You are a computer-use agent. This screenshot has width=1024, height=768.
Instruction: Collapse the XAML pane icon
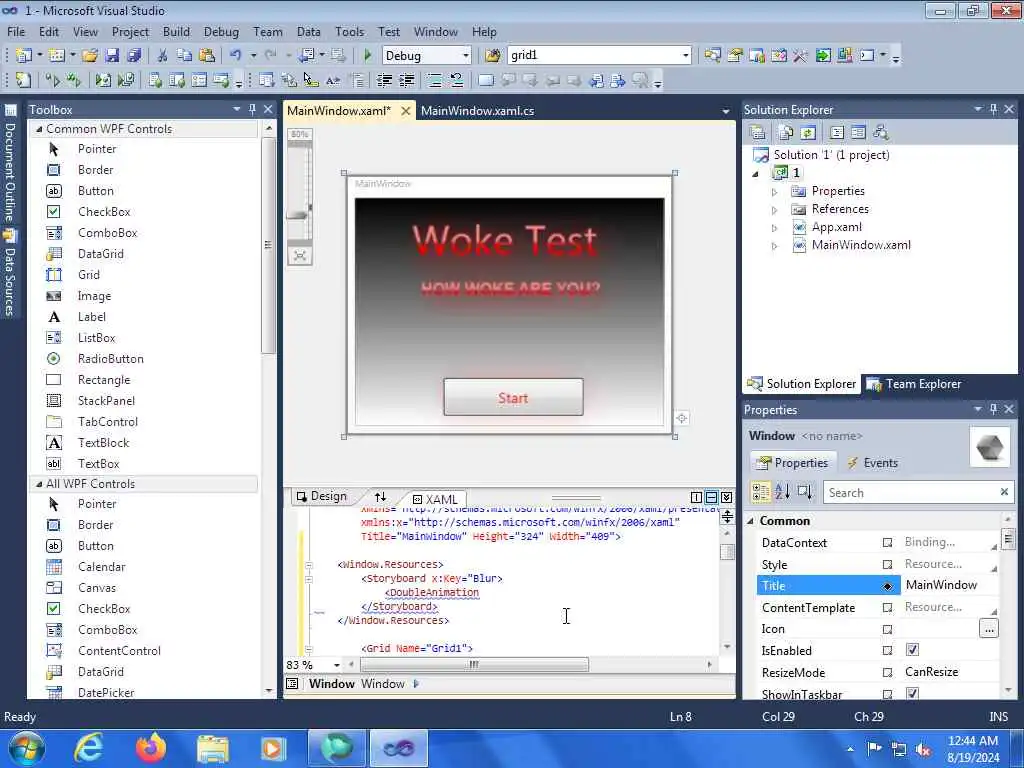click(726, 498)
